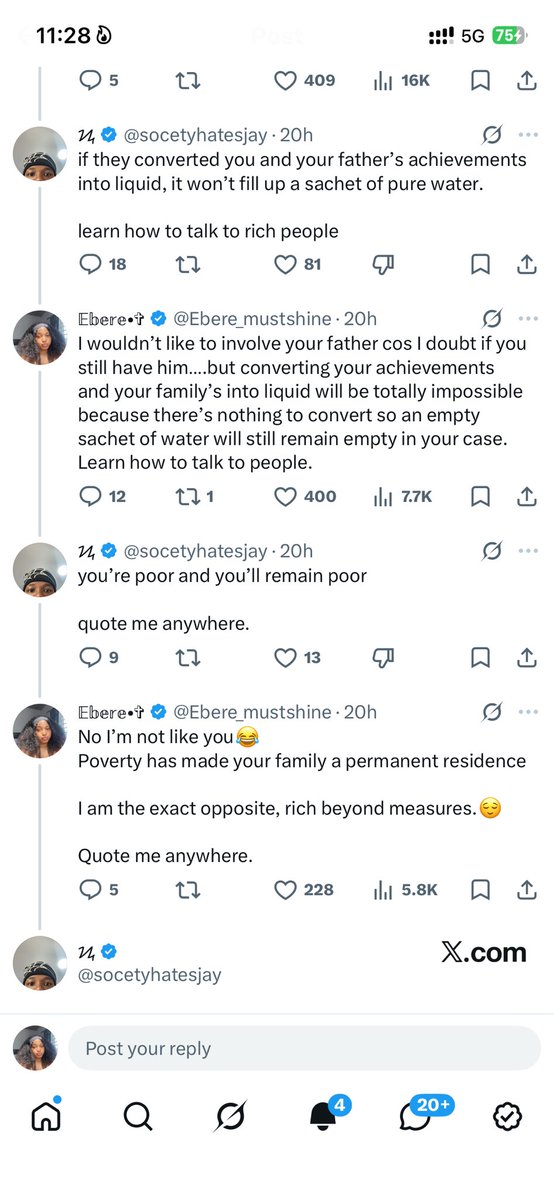Open Communities verified-badge icon in nav bar

[508, 1116]
